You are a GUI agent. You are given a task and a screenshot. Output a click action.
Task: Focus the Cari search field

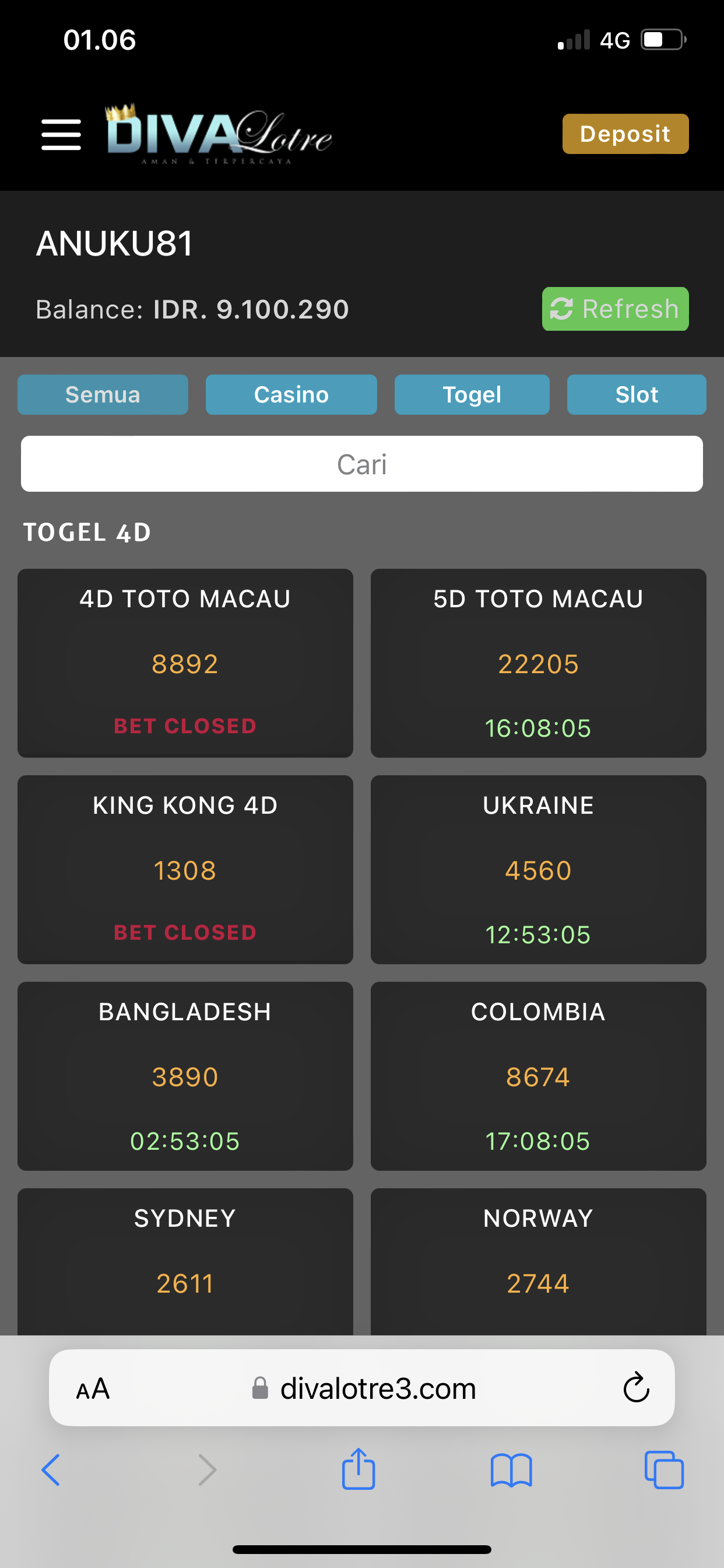click(361, 464)
